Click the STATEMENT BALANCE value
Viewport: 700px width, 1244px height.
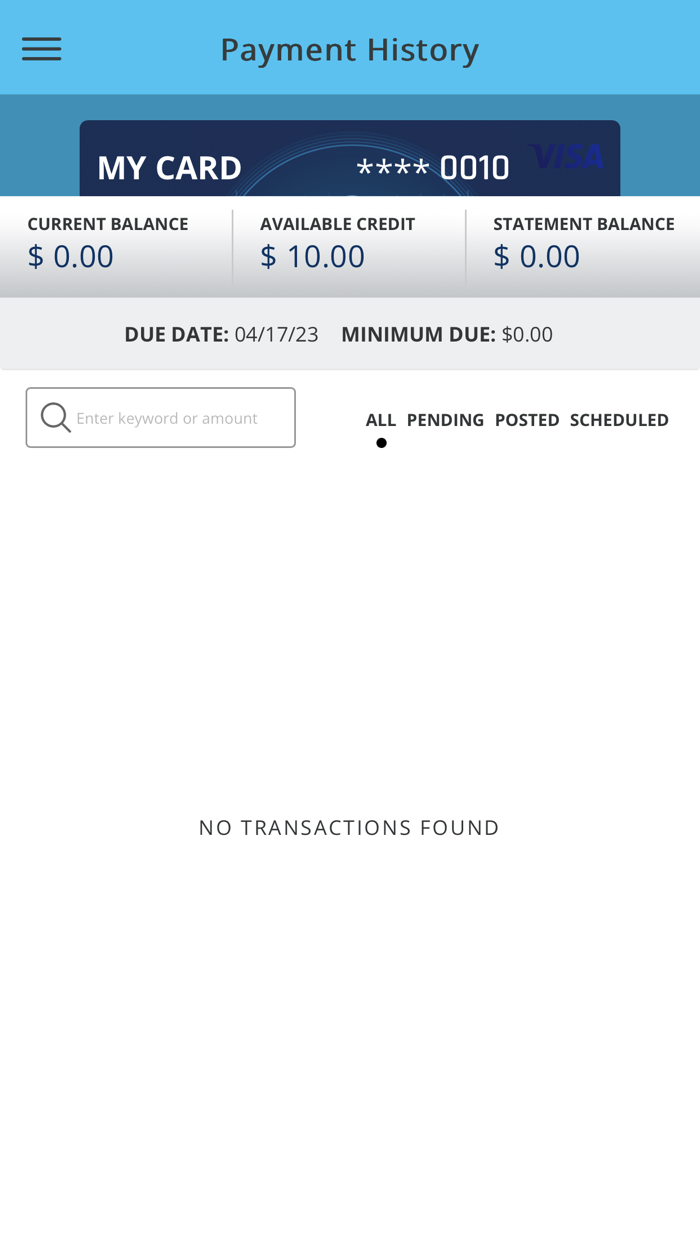[536, 255]
